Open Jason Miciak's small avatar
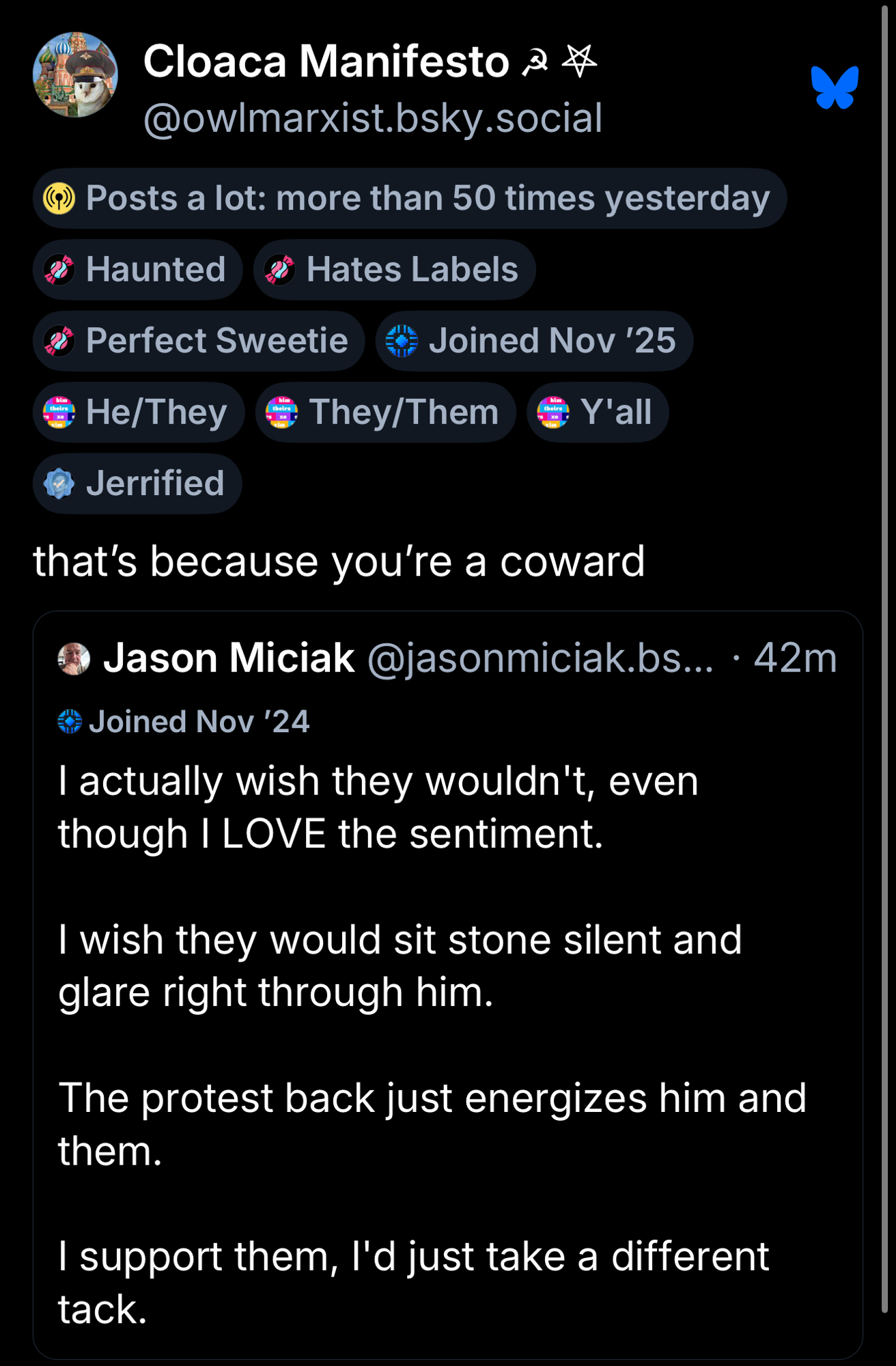Viewport: 896px width, 1366px height. pos(74,658)
